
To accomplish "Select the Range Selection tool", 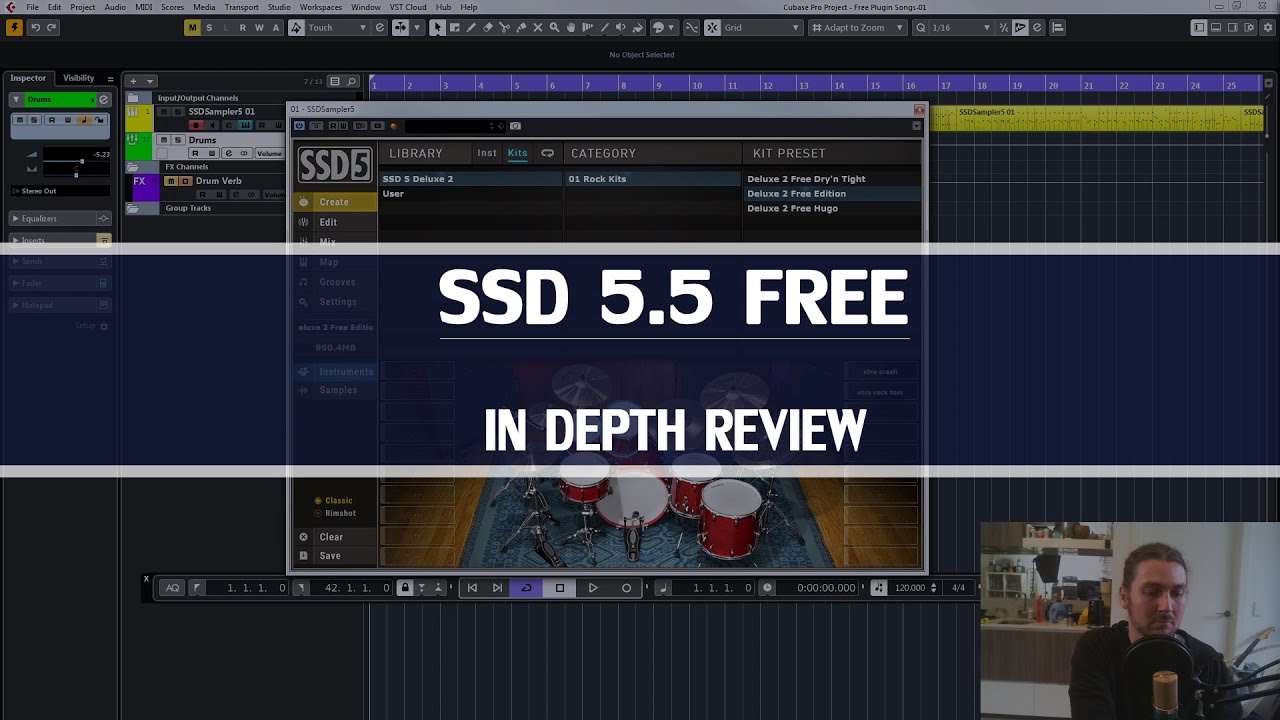I will 454,27.
